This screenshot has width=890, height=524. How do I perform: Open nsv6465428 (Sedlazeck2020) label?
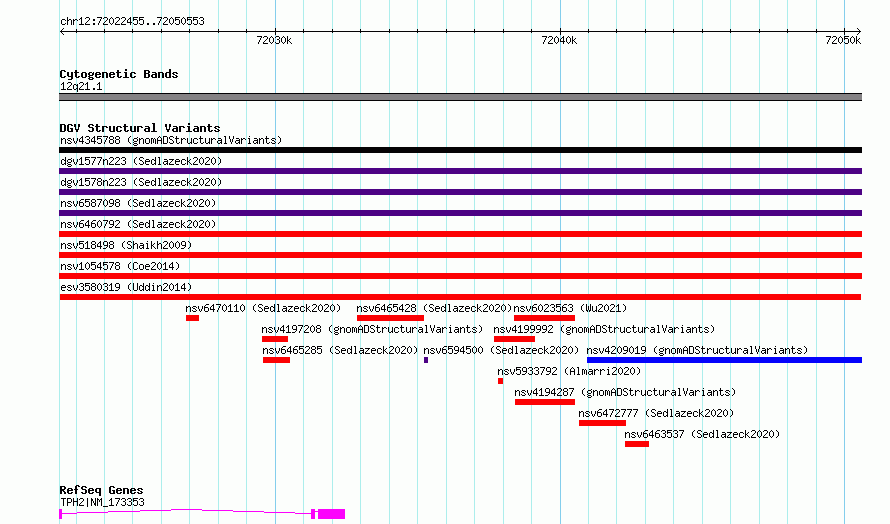(x=434, y=308)
